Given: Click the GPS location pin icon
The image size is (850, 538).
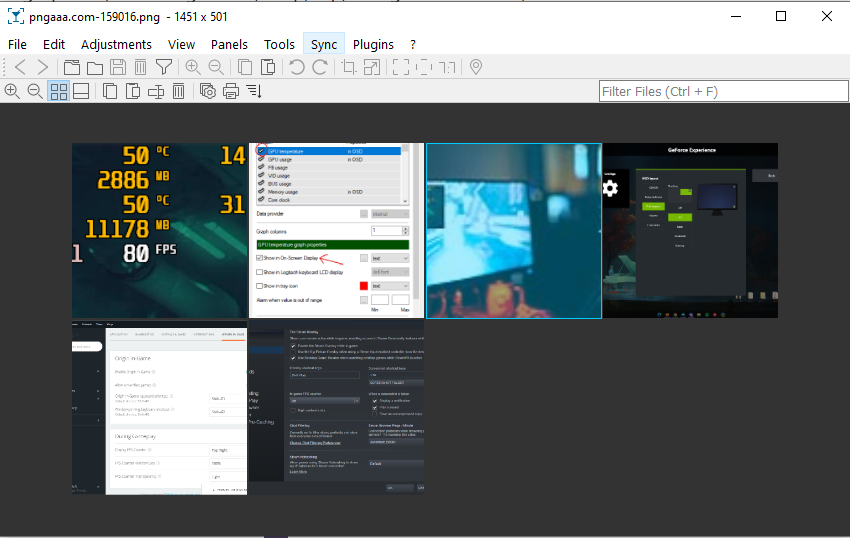Looking at the screenshot, I should click(x=476, y=67).
